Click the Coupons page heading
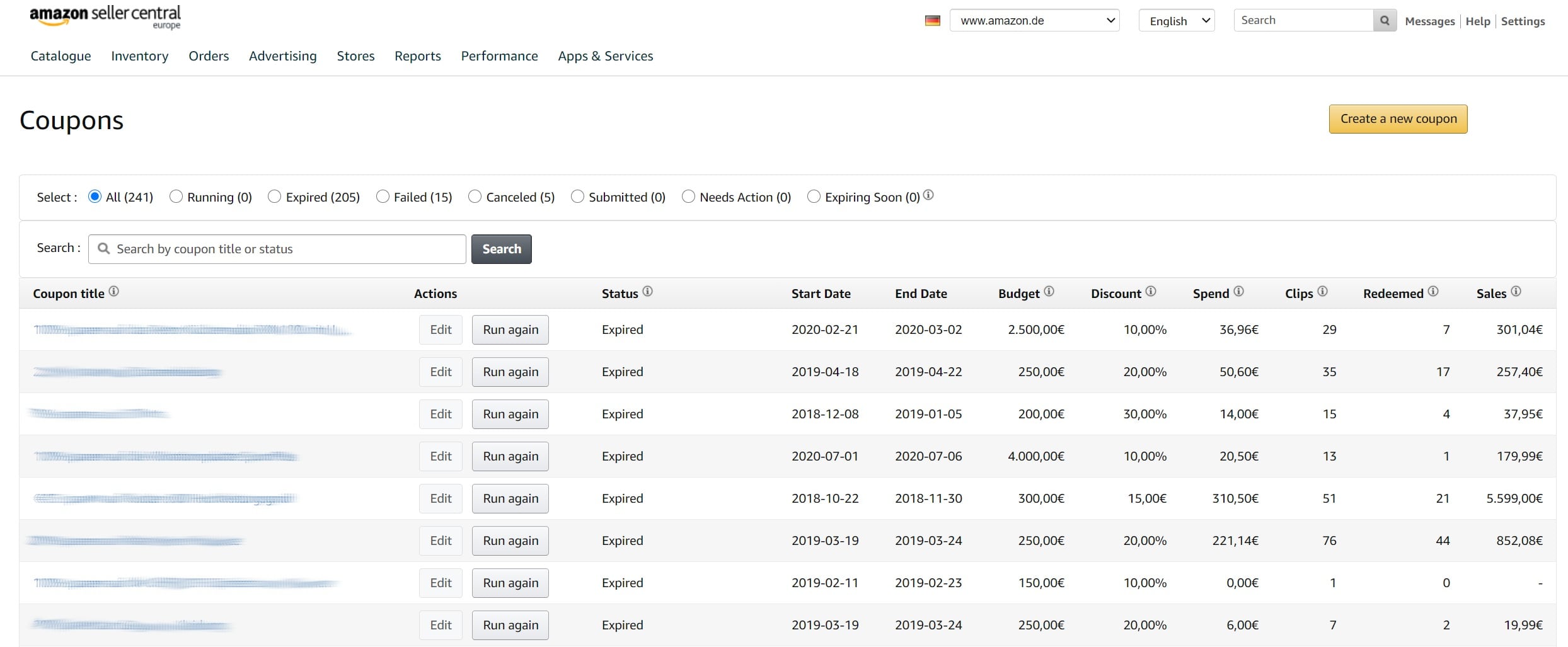Image resolution: width=1568 pixels, height=647 pixels. click(71, 120)
